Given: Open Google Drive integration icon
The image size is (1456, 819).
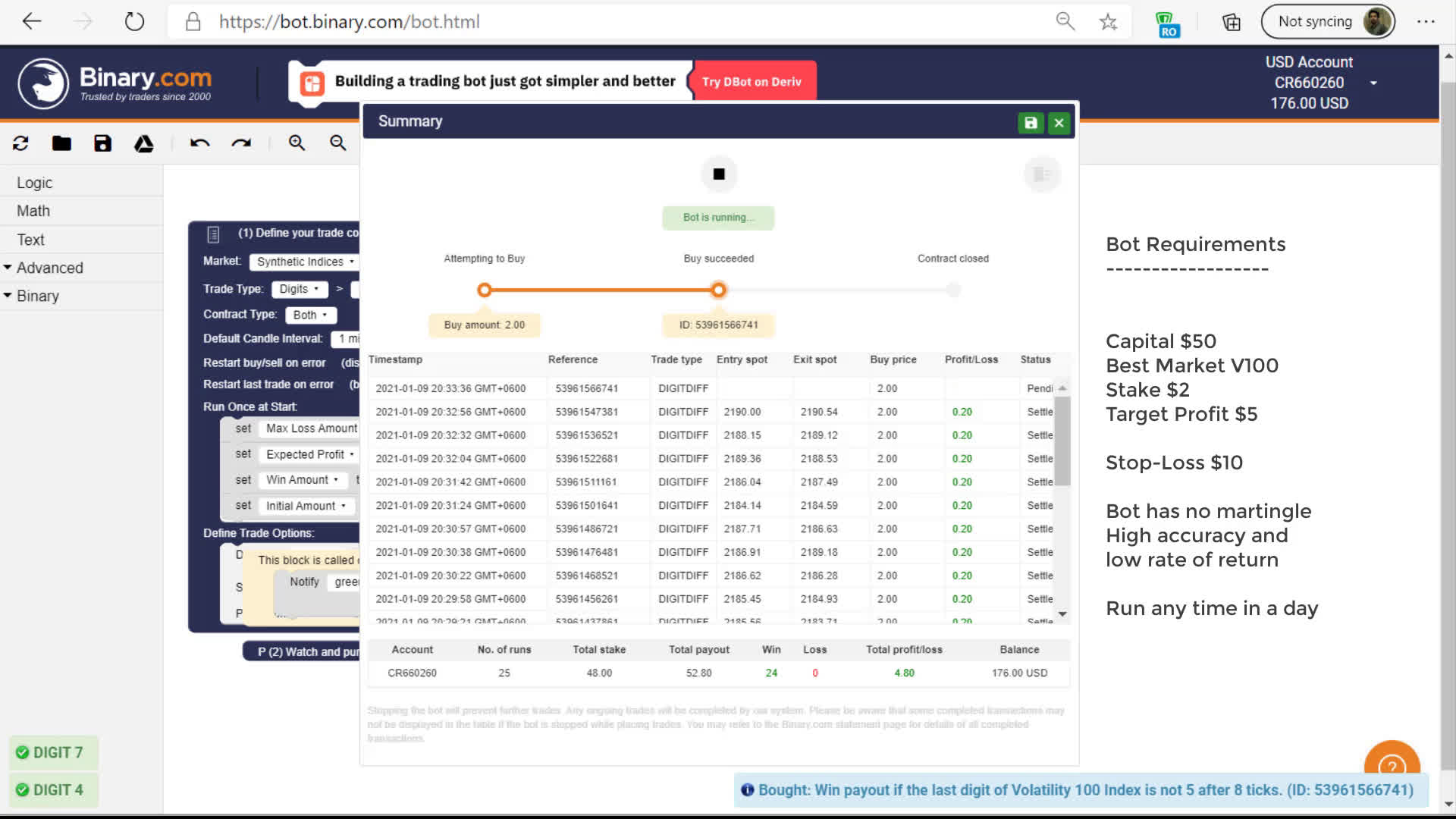Looking at the screenshot, I should [x=144, y=143].
